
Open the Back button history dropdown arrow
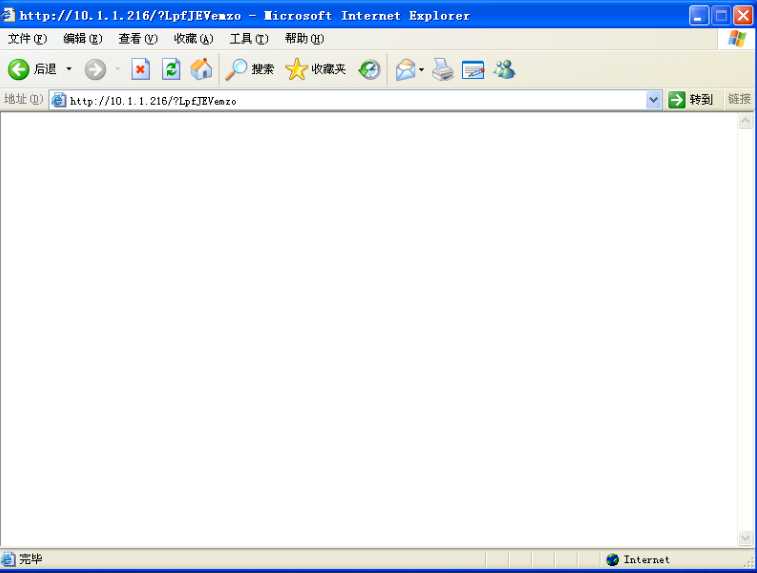[69, 69]
